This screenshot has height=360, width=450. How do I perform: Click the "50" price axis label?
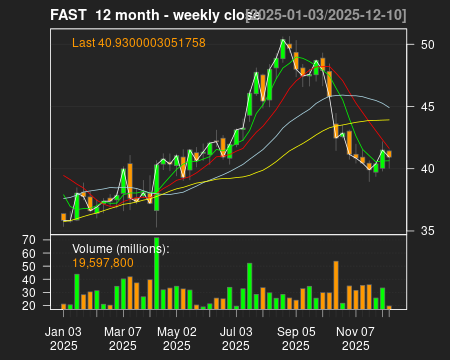click(x=427, y=45)
